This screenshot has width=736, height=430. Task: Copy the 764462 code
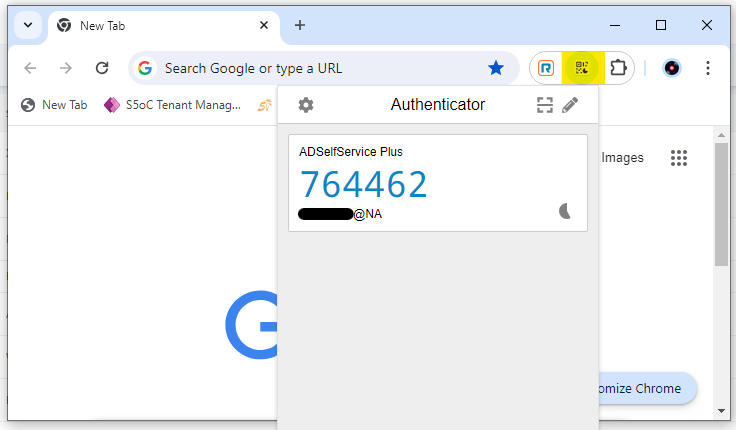363,184
